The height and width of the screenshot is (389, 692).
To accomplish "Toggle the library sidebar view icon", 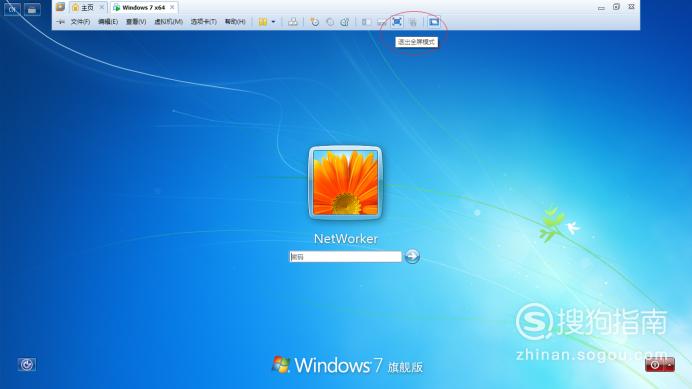I will pyautogui.click(x=366, y=22).
